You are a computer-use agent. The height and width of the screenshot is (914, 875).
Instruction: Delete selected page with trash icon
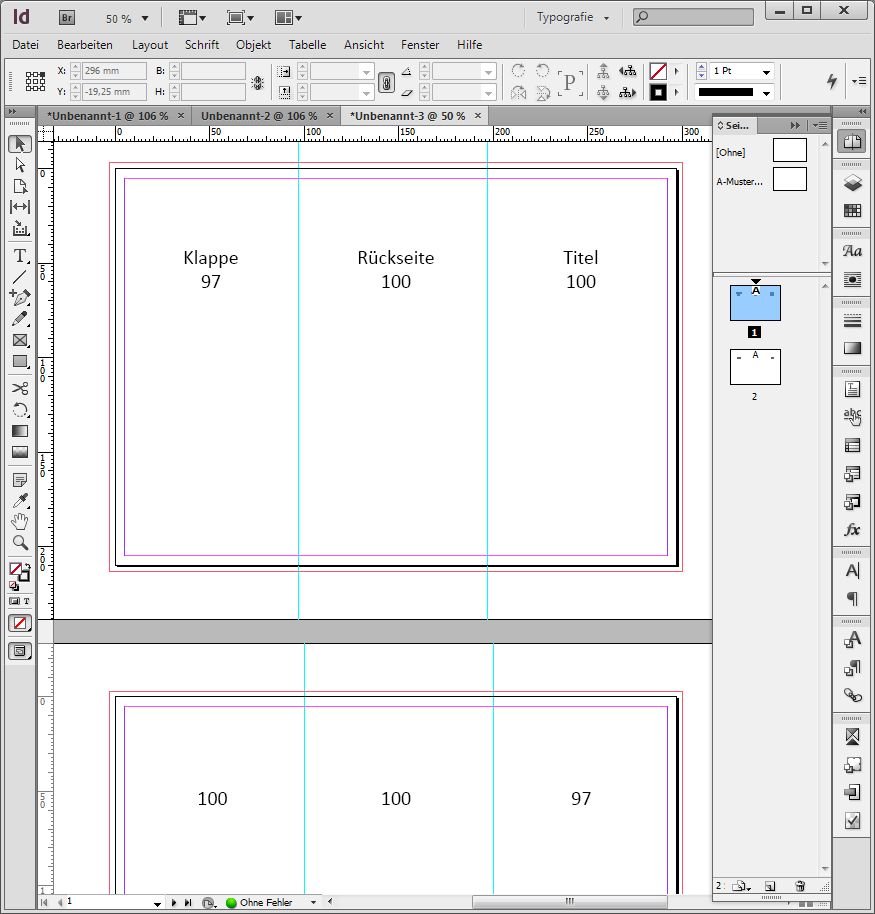[x=799, y=886]
